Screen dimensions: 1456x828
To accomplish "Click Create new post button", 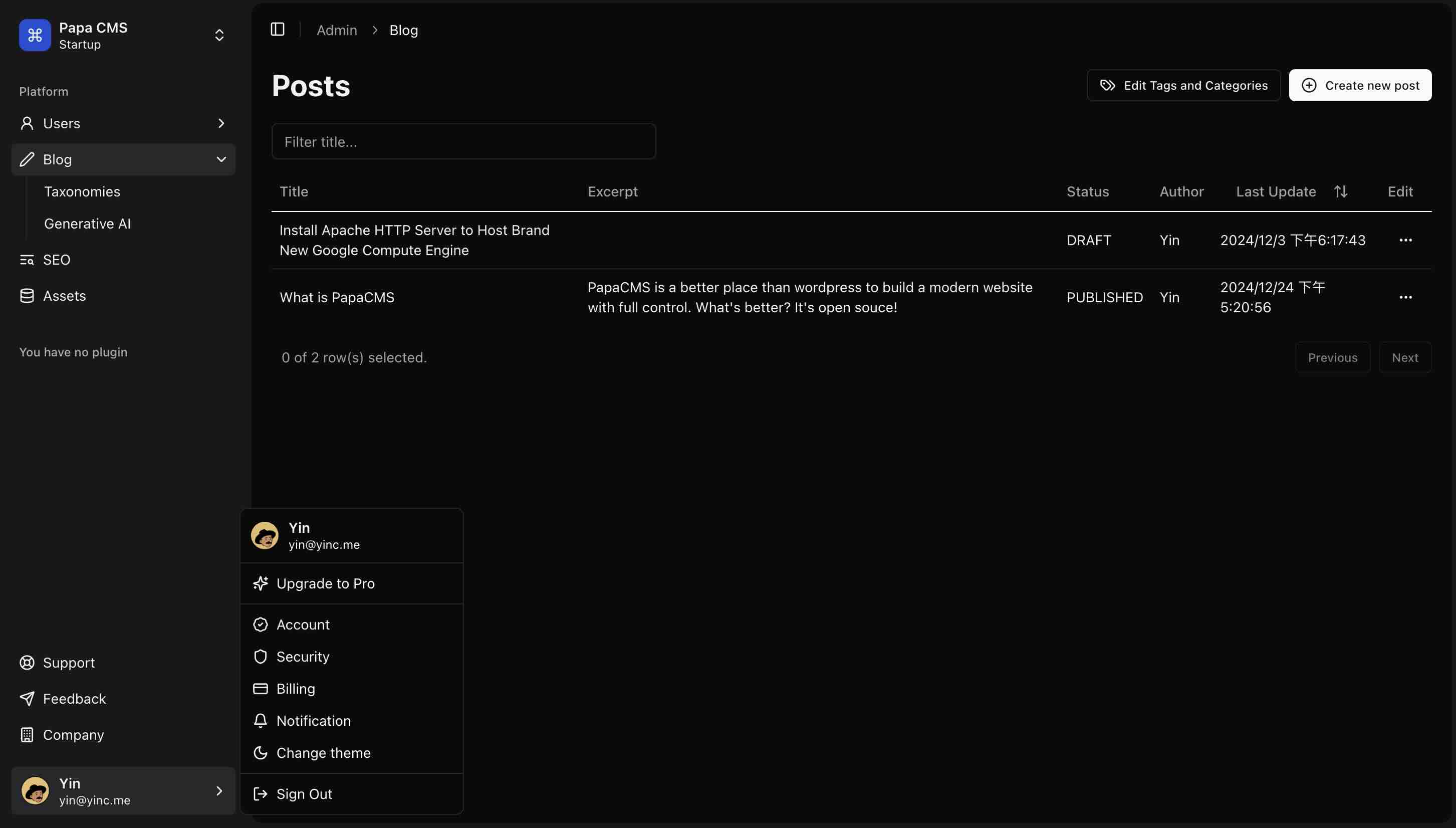I will [x=1360, y=85].
